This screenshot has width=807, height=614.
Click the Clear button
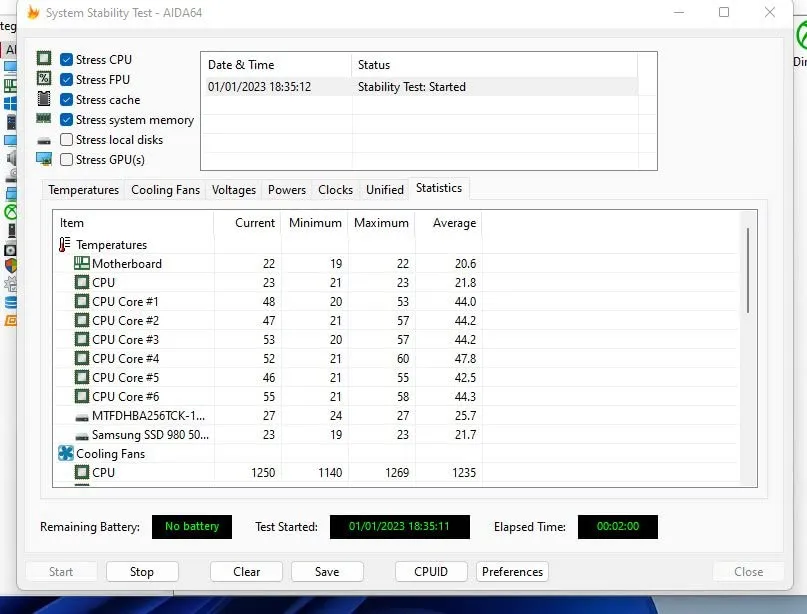[x=247, y=572]
